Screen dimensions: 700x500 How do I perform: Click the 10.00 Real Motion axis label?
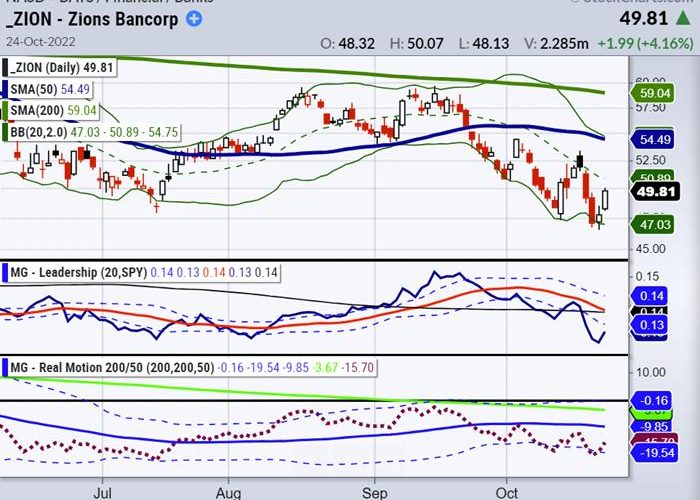coord(650,372)
